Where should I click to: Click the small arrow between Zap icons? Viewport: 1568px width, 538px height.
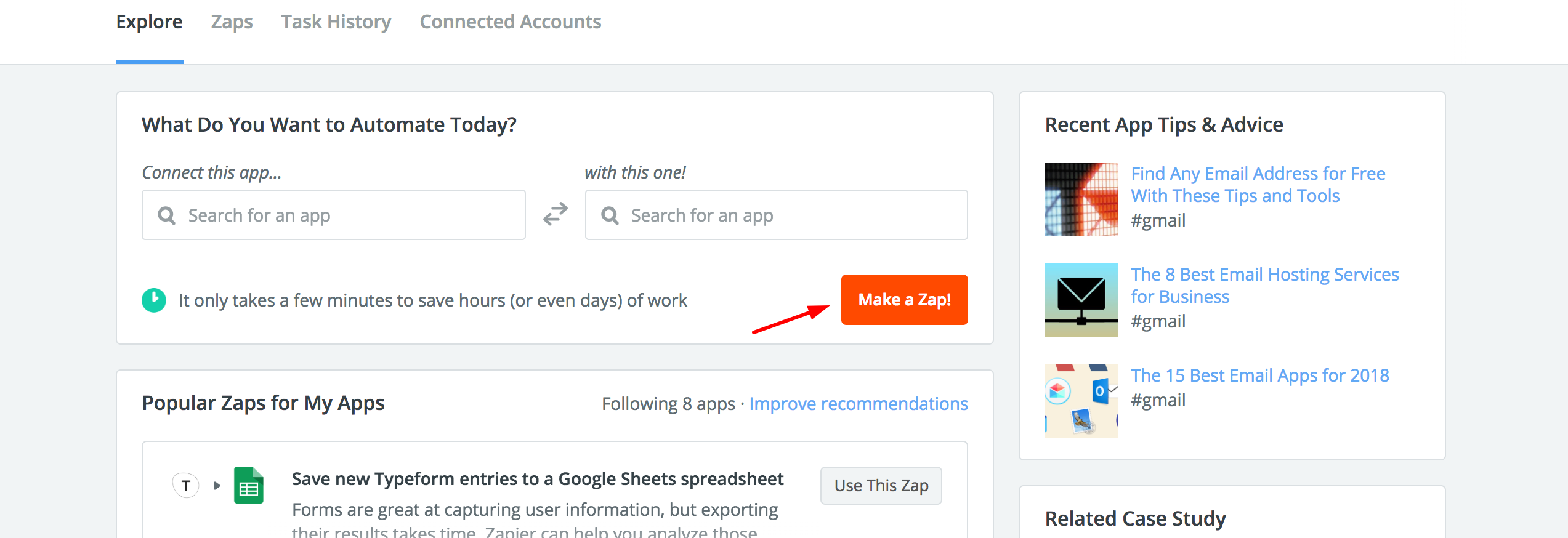tap(217, 486)
